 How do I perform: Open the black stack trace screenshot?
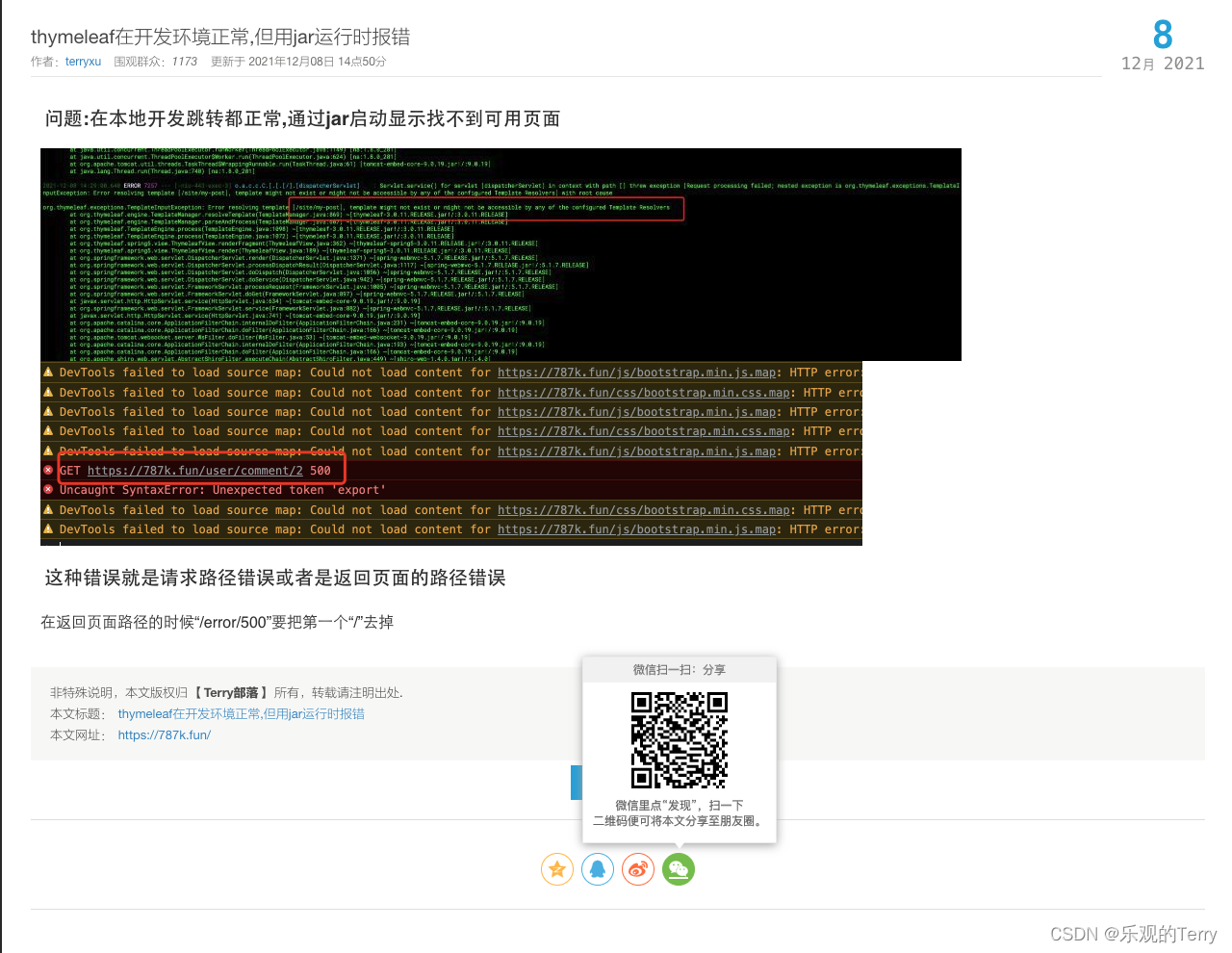tap(500, 254)
